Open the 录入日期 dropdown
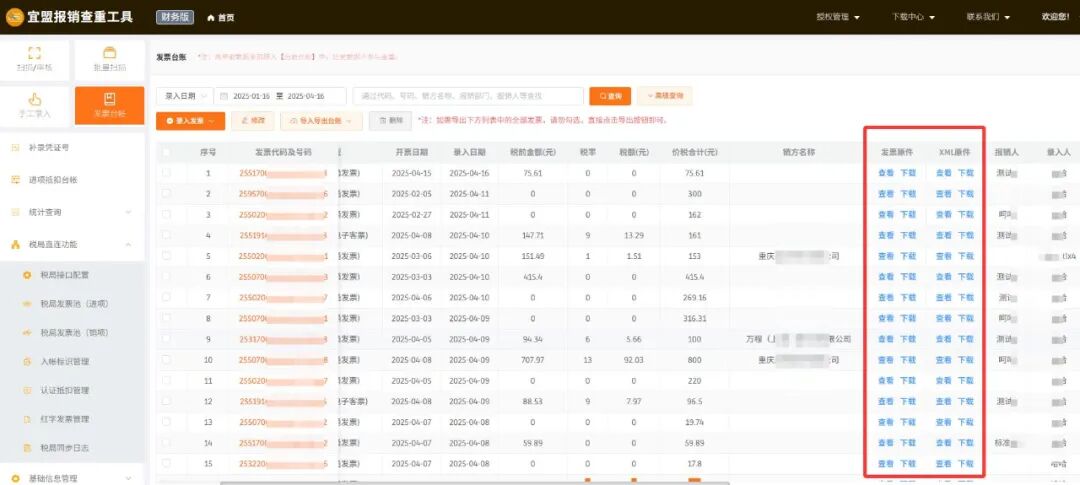This screenshot has width=1080, height=485. click(x=184, y=96)
